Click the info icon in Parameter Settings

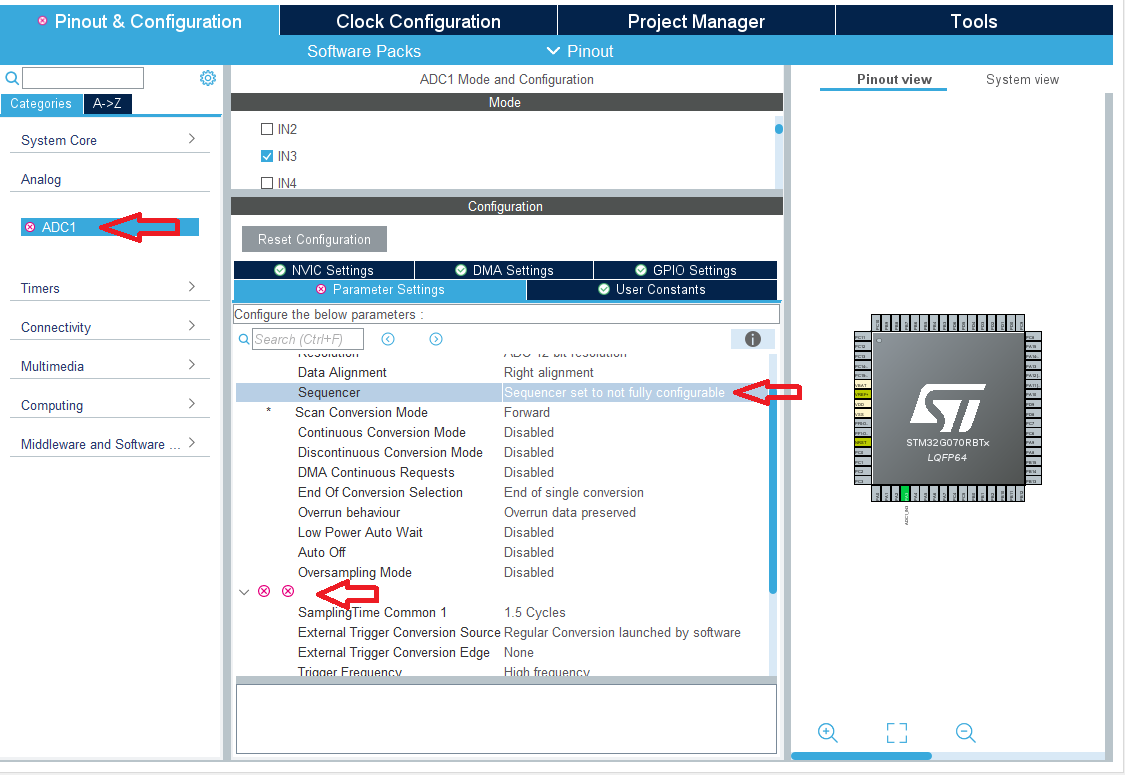751,339
